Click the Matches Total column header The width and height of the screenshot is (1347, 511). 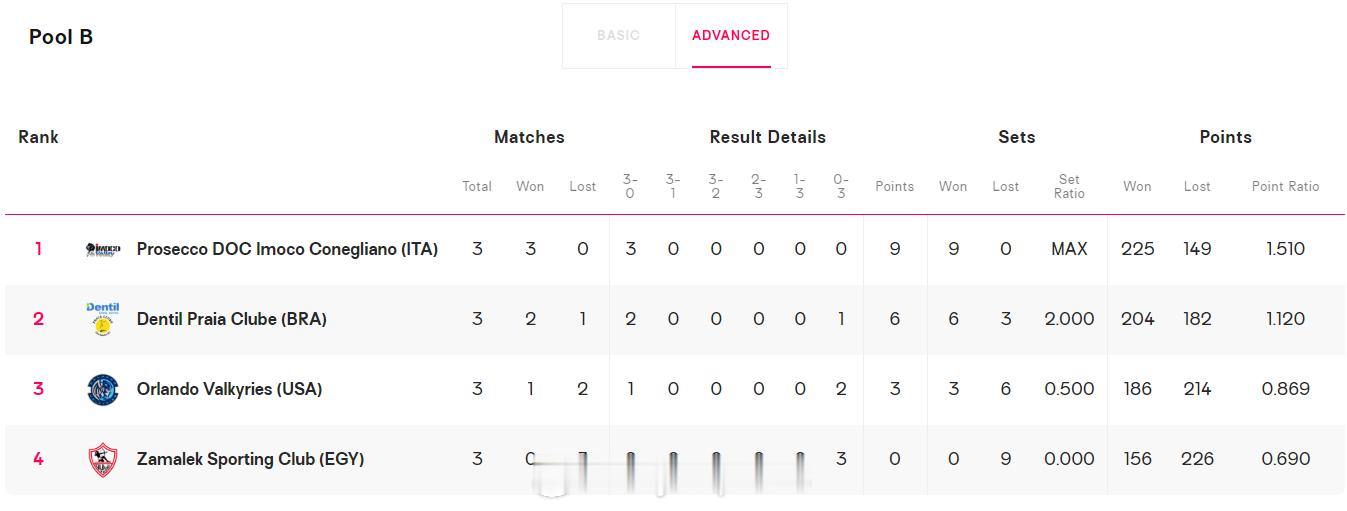pos(477,186)
